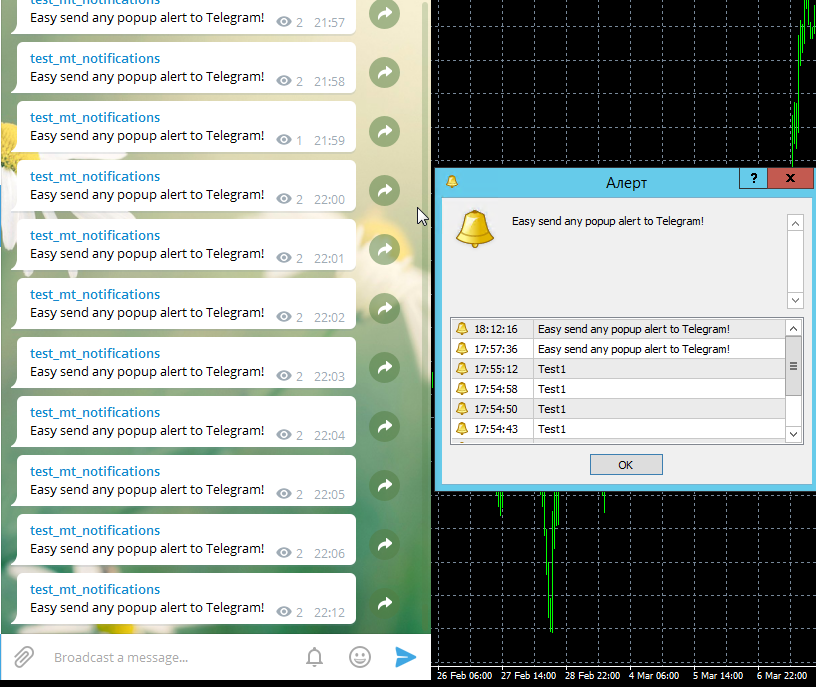Forward the 22:12 message
Screen dimensions: 816x687
[384, 604]
